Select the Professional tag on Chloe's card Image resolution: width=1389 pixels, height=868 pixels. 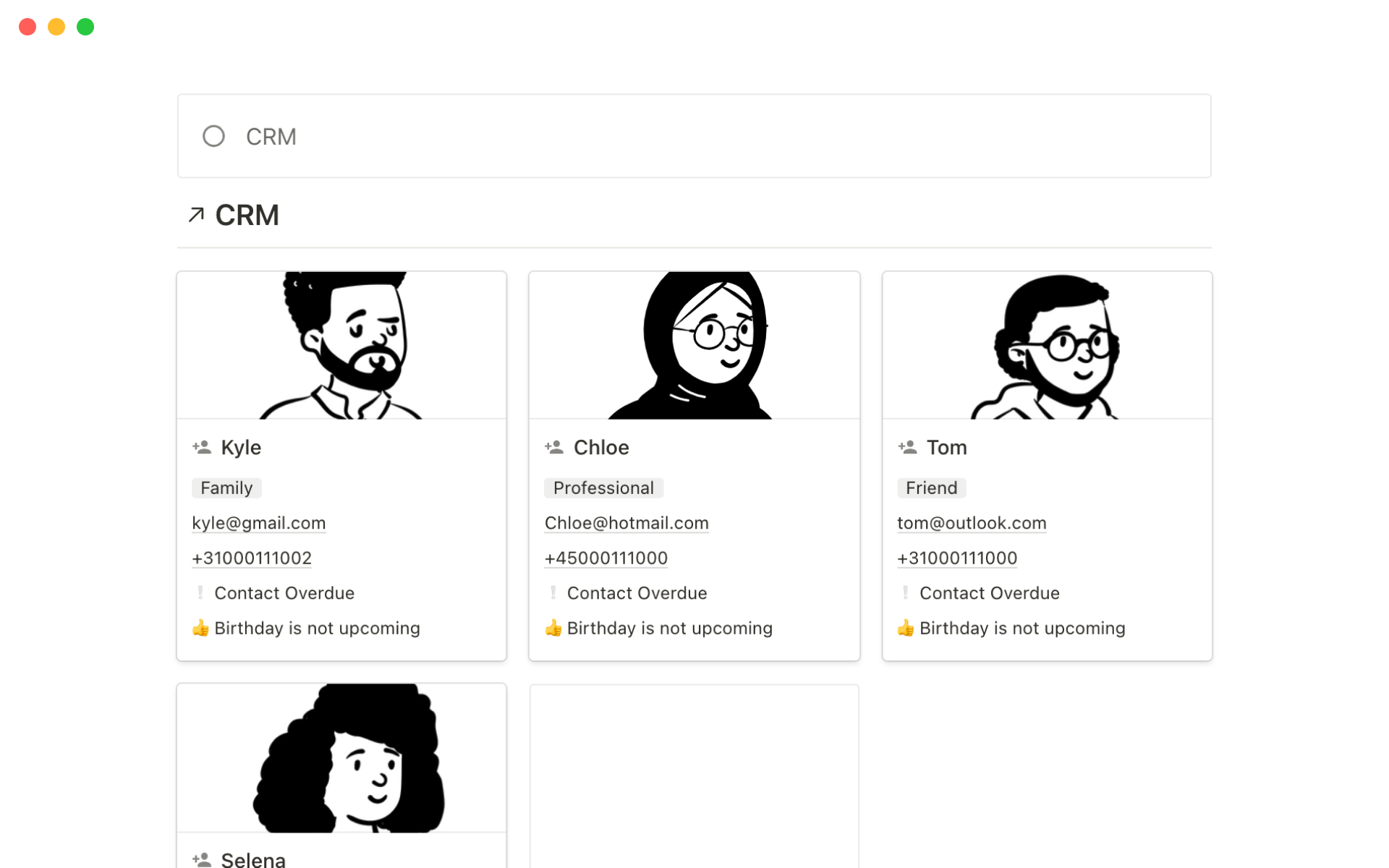pos(603,488)
